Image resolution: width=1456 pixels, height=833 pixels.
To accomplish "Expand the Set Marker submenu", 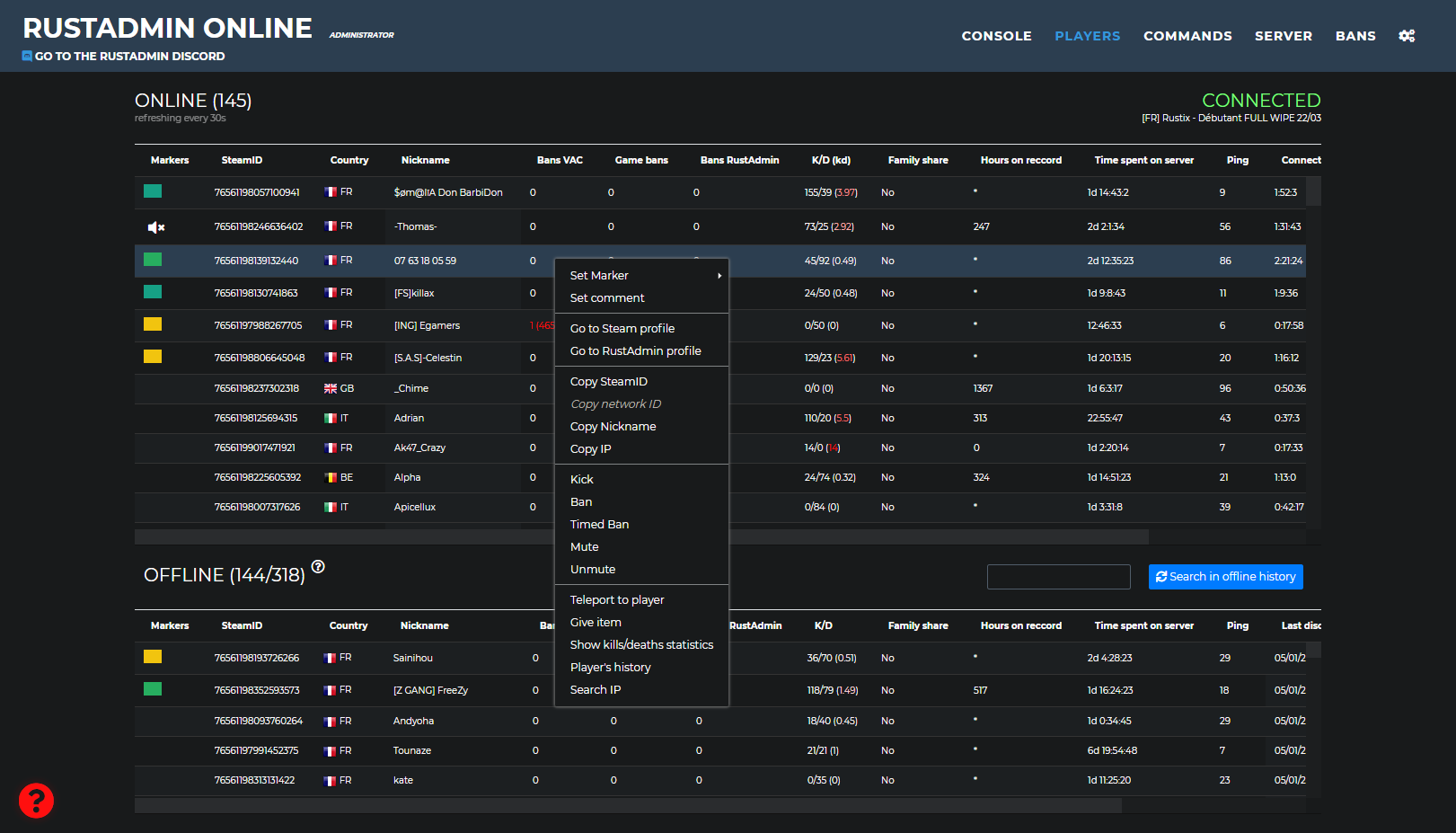I will (x=641, y=276).
